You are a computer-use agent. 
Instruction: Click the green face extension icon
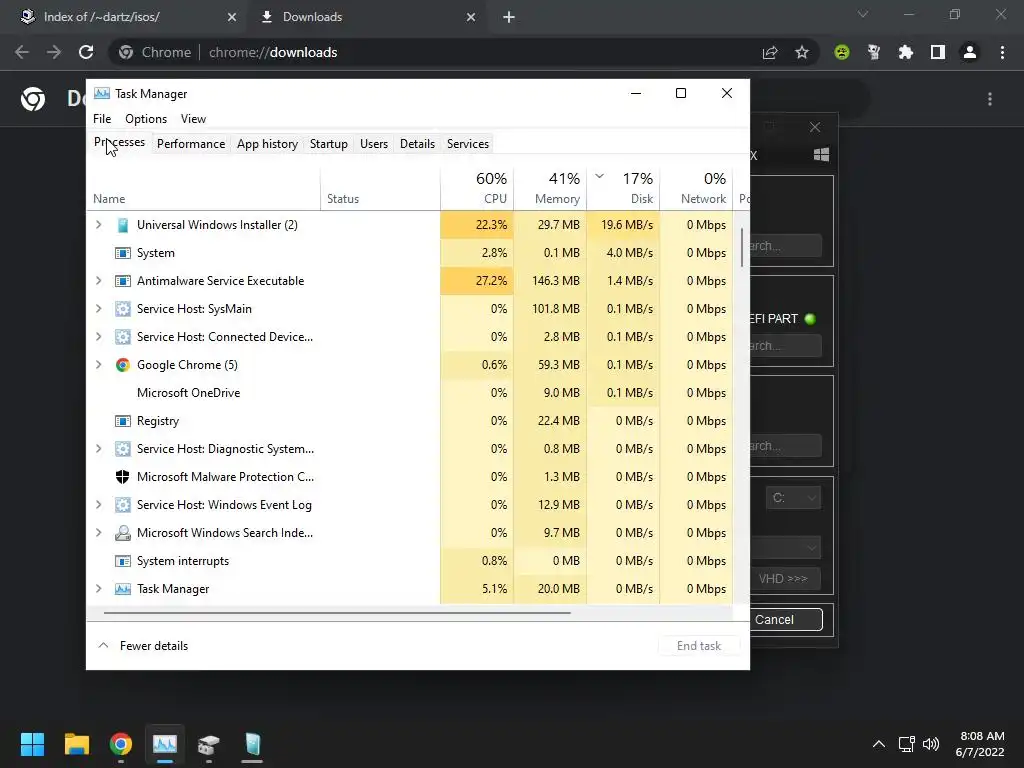[x=842, y=52]
